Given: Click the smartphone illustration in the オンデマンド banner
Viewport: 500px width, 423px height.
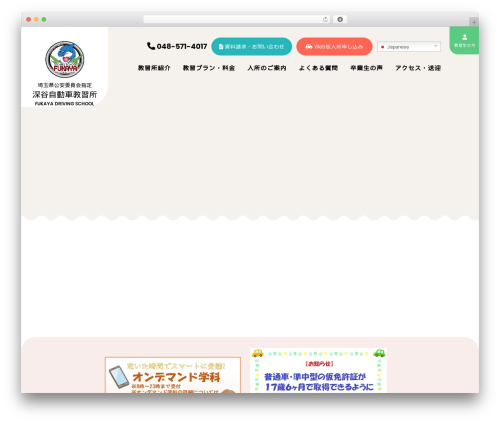Looking at the screenshot, I should point(119,377).
